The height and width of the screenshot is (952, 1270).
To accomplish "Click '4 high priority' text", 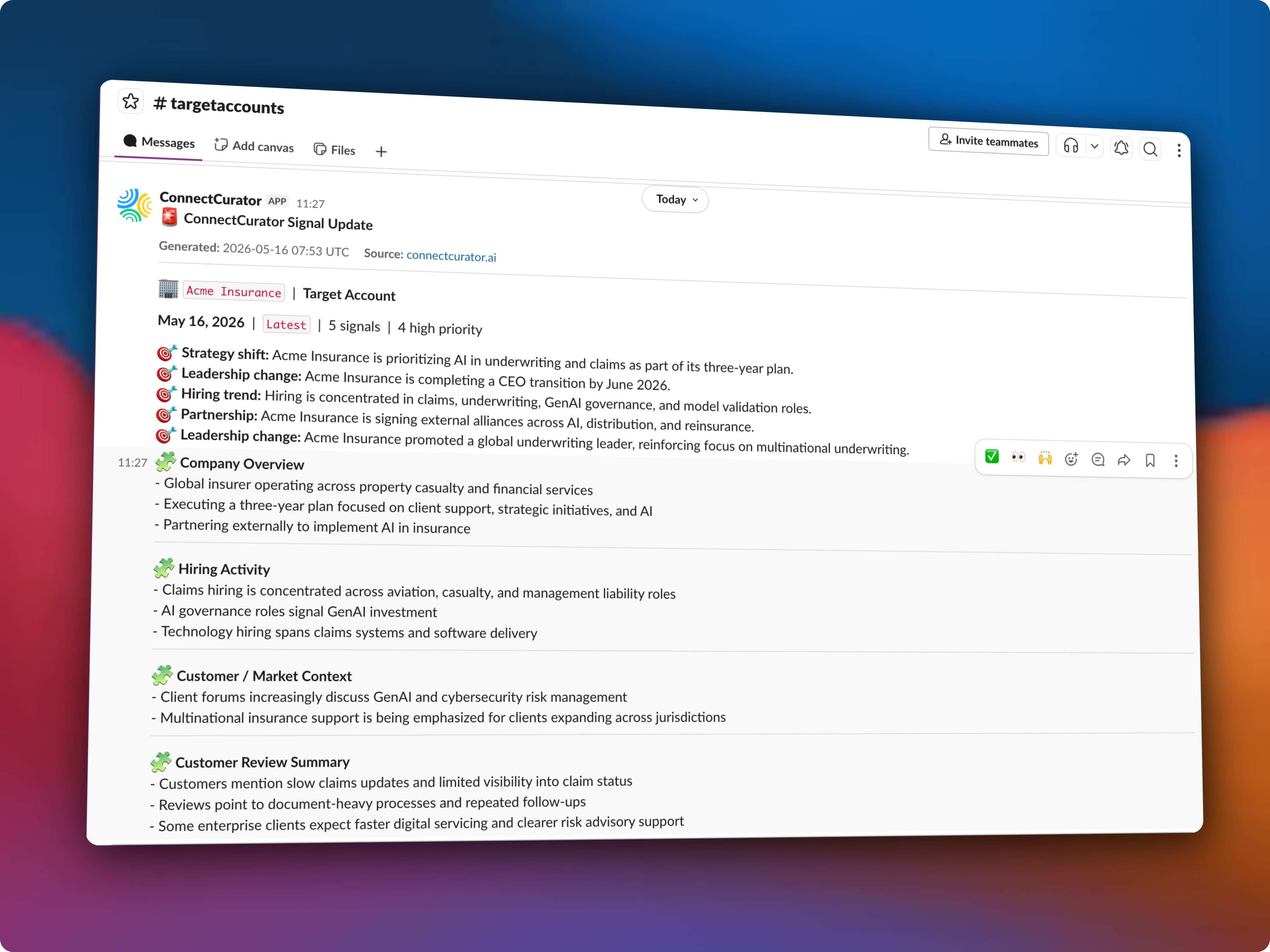I will point(440,328).
